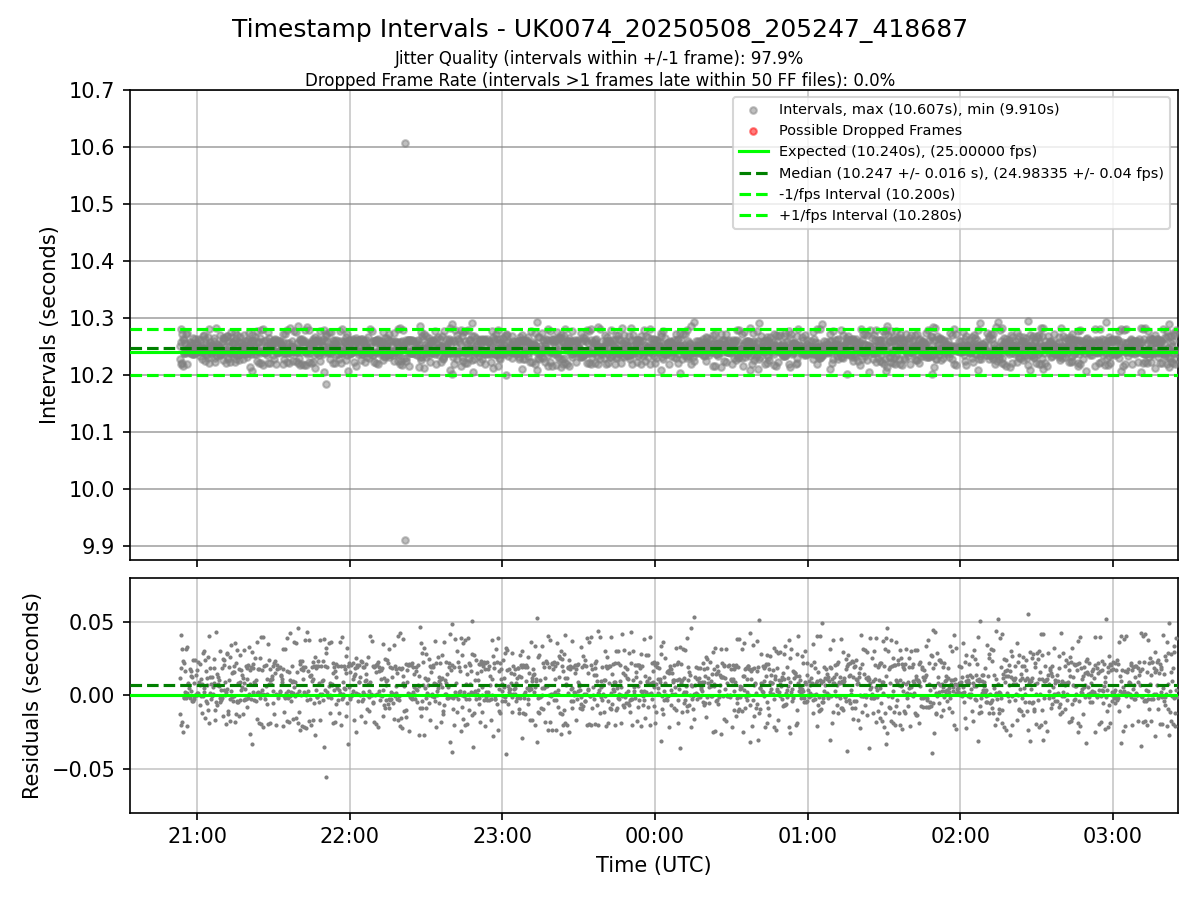Click legend entry Median (10.247 +/- 0.016 s)

click(x=971, y=173)
